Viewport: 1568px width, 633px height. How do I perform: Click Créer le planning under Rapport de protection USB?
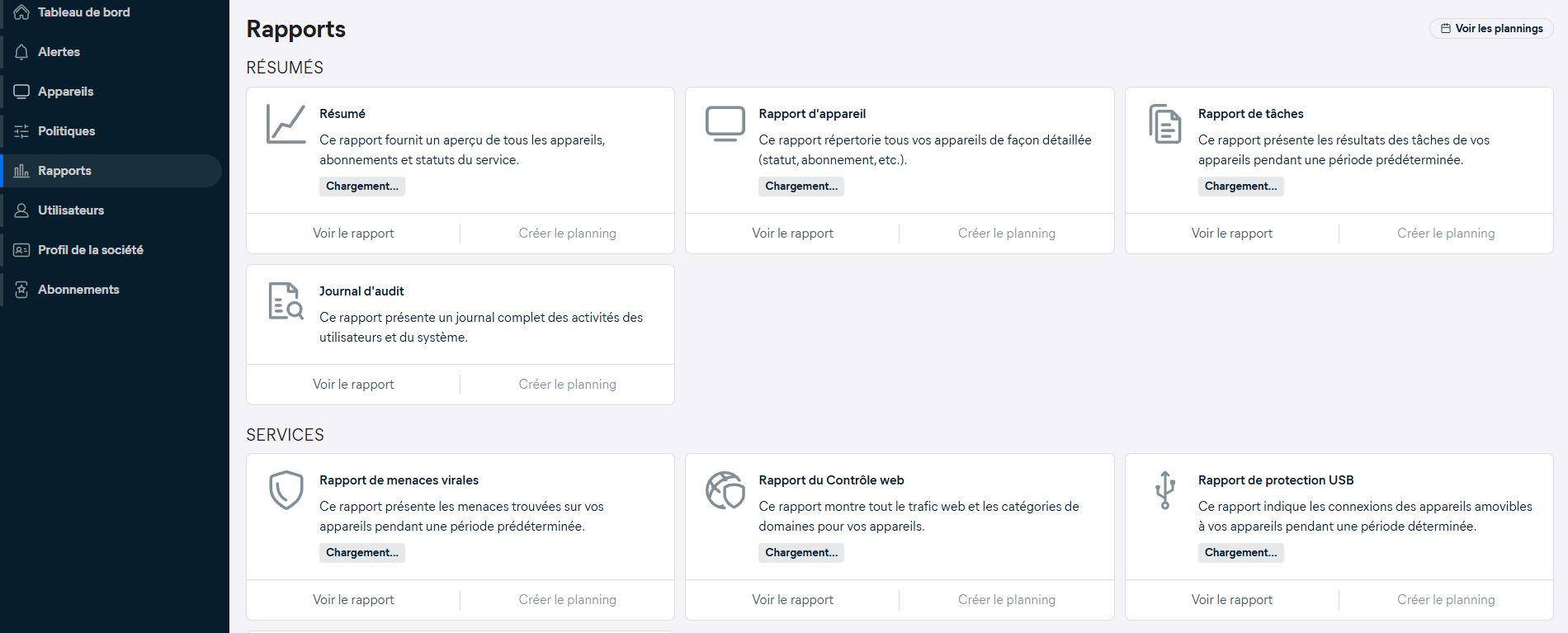click(x=1445, y=599)
